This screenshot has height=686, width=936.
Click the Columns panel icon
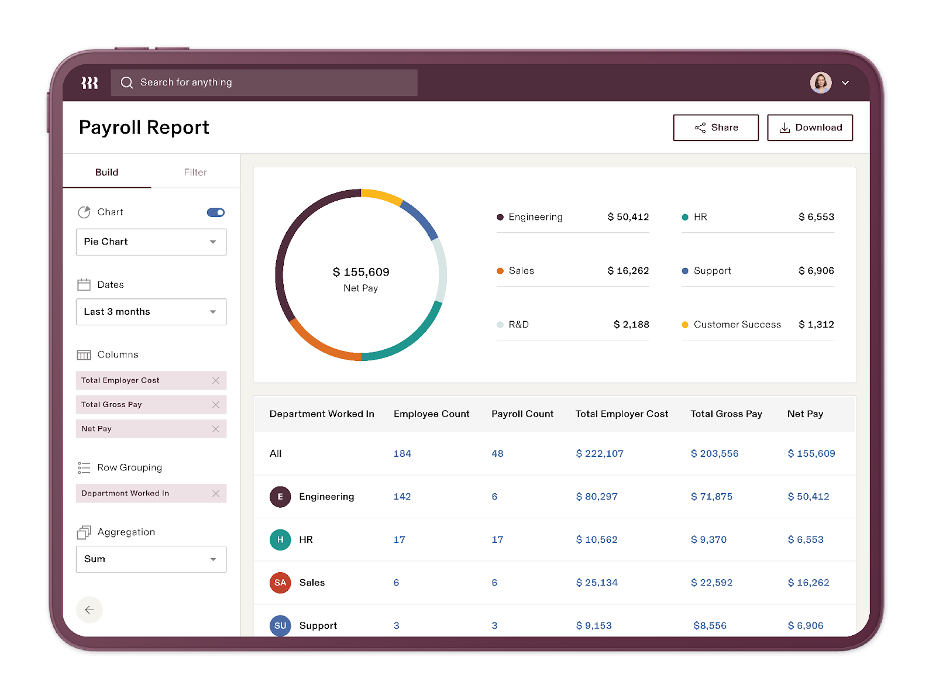[x=84, y=354]
